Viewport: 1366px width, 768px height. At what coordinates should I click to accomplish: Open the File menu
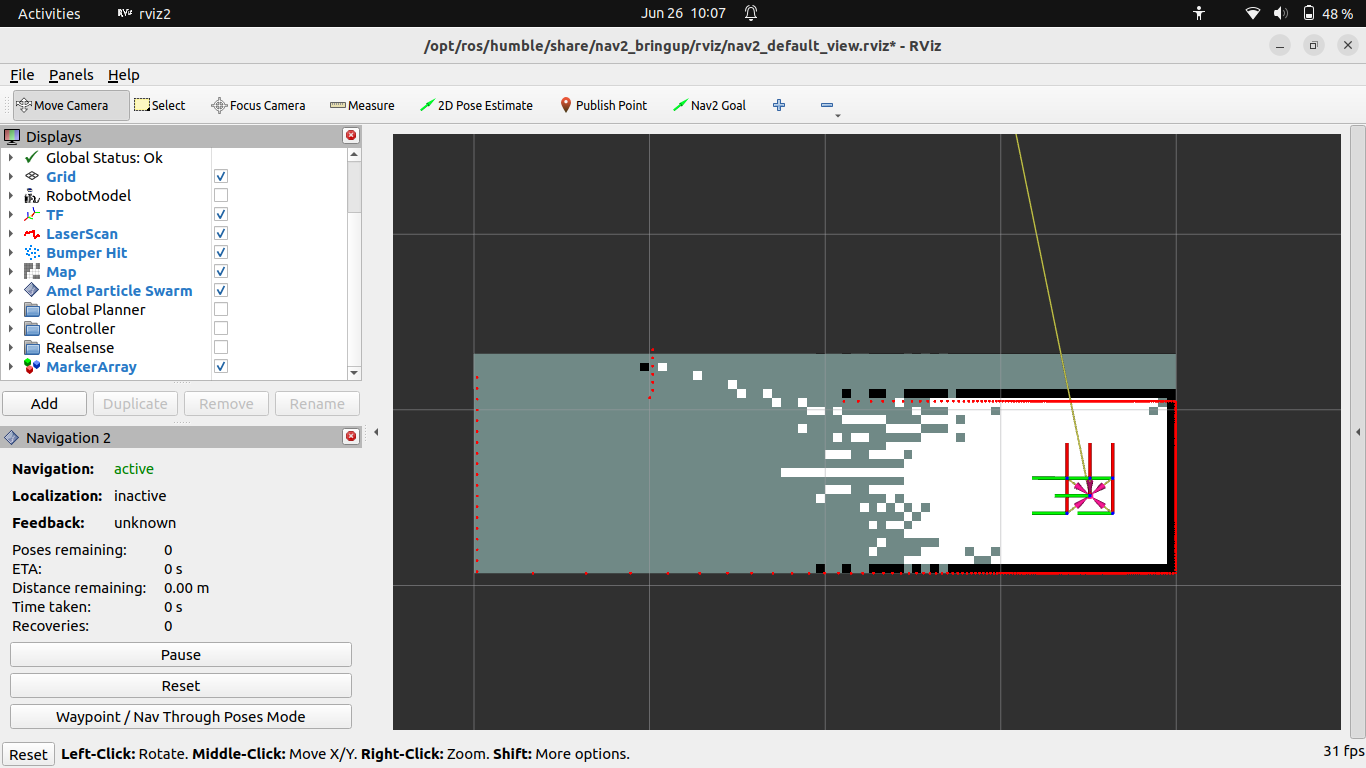point(22,75)
